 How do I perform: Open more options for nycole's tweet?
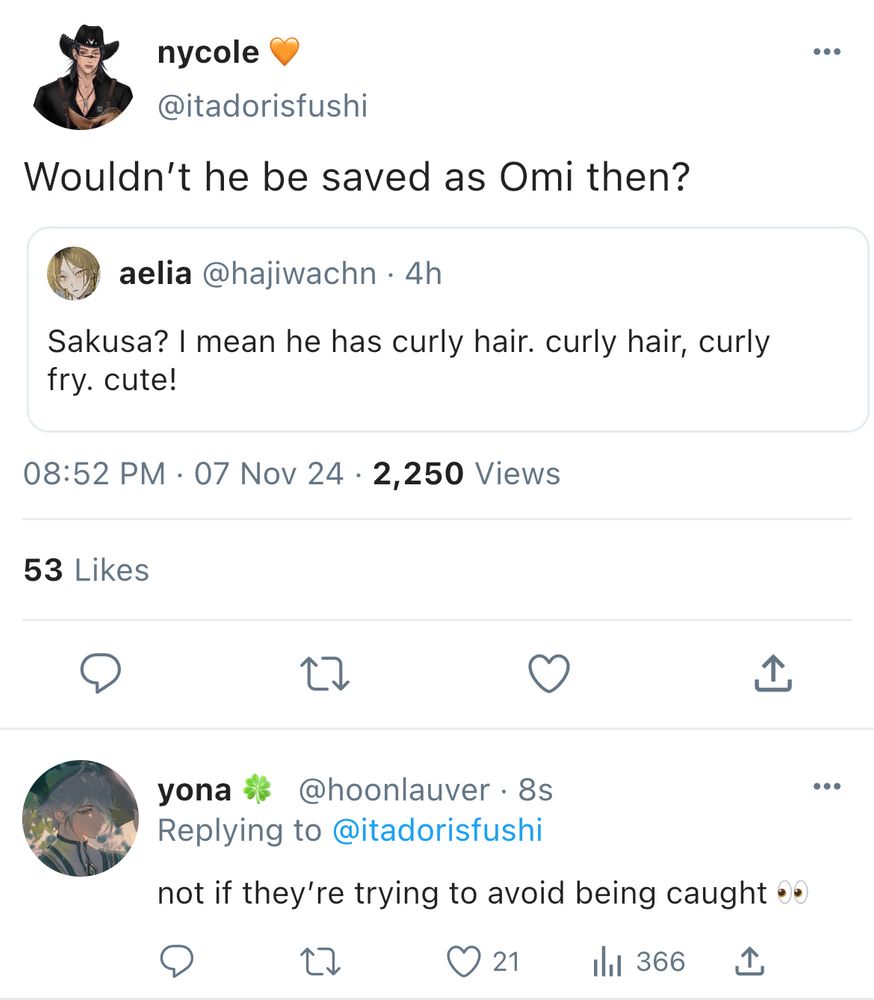click(x=826, y=53)
